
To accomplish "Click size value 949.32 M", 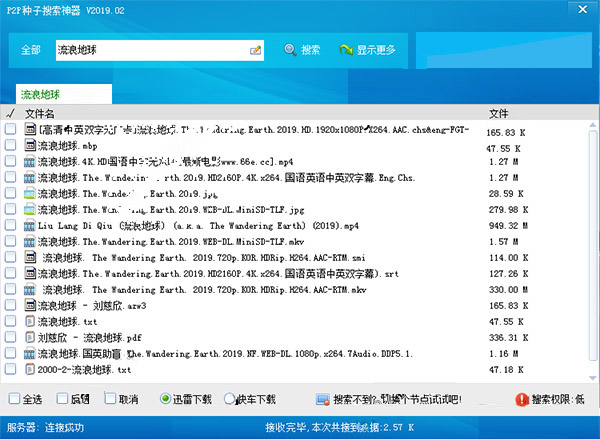I will (508, 226).
